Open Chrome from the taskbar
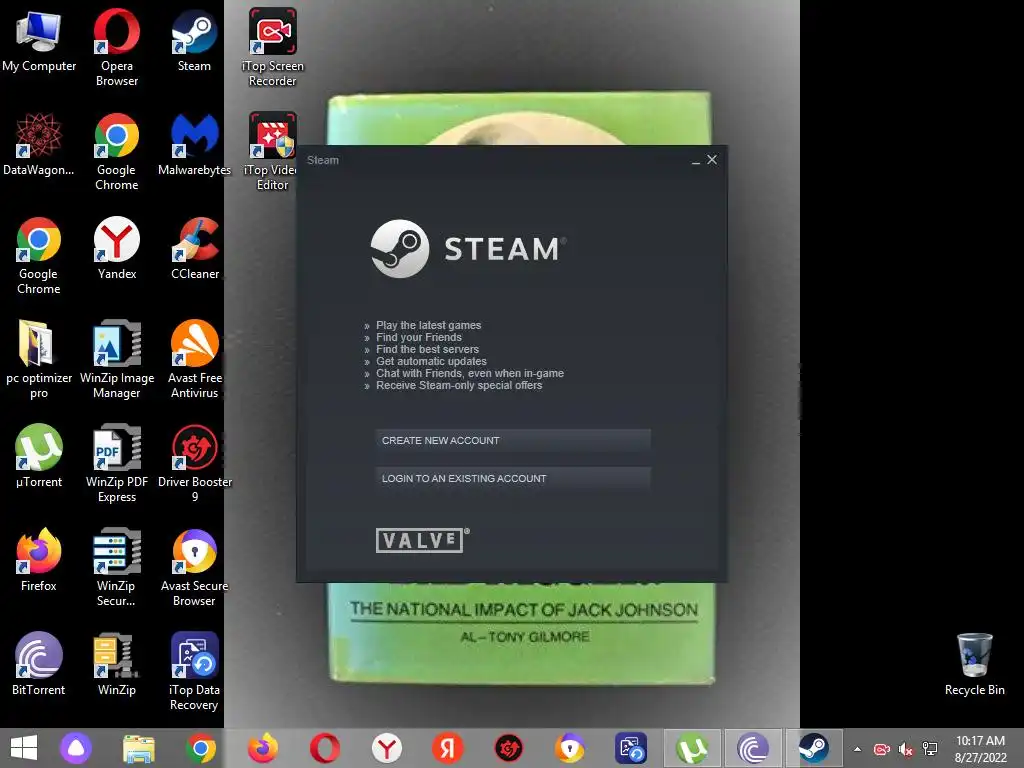The height and width of the screenshot is (768, 1024). pyautogui.click(x=201, y=748)
